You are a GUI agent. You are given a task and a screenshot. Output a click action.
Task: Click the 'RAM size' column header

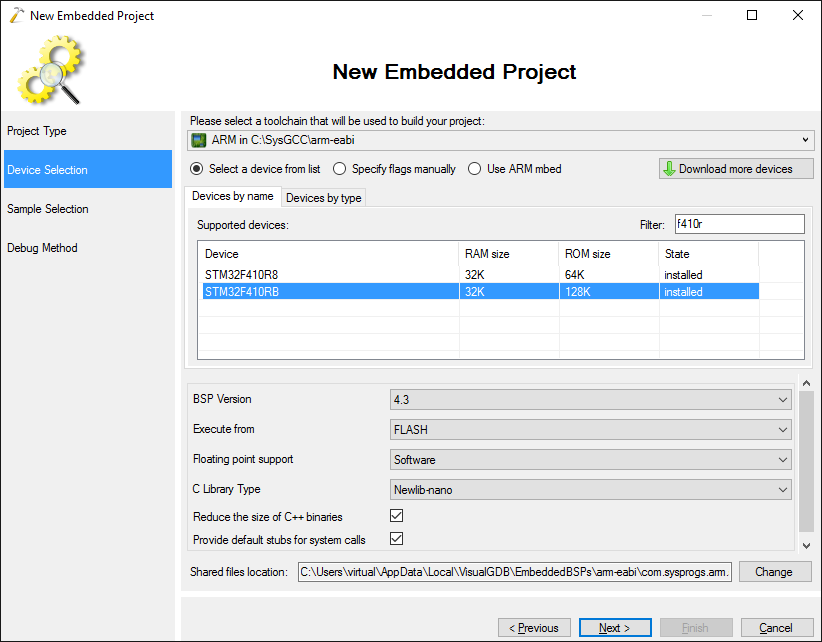509,254
